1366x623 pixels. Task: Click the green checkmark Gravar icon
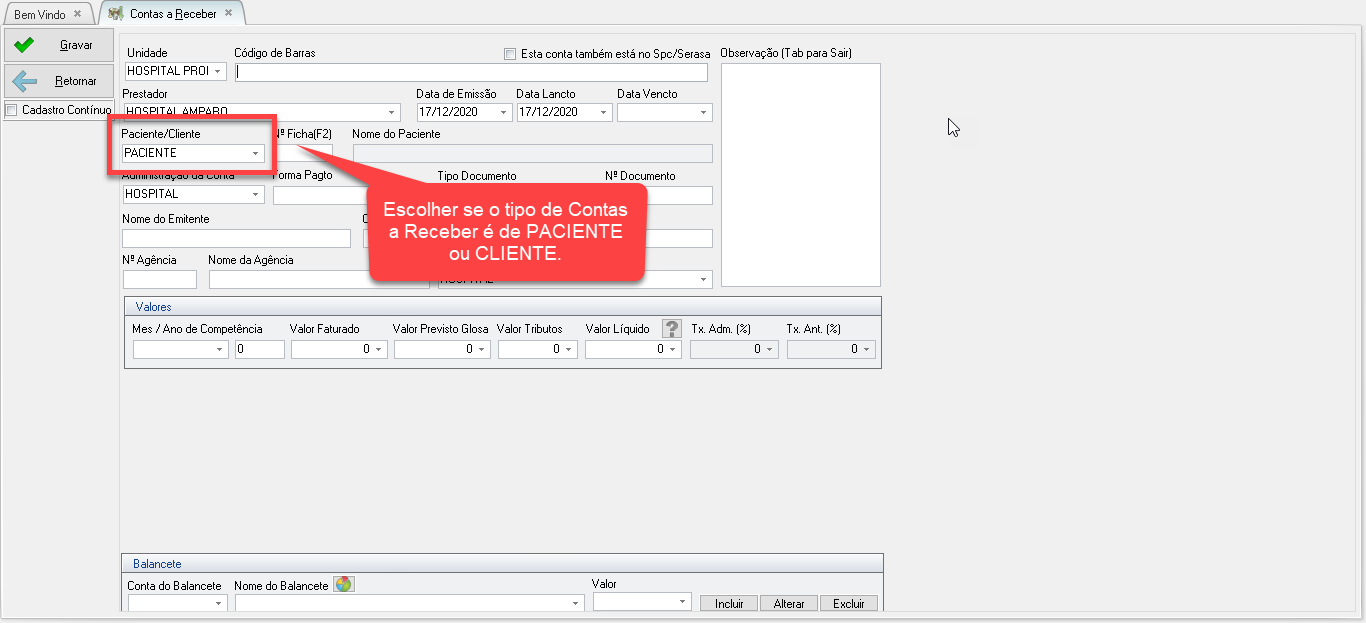25,45
